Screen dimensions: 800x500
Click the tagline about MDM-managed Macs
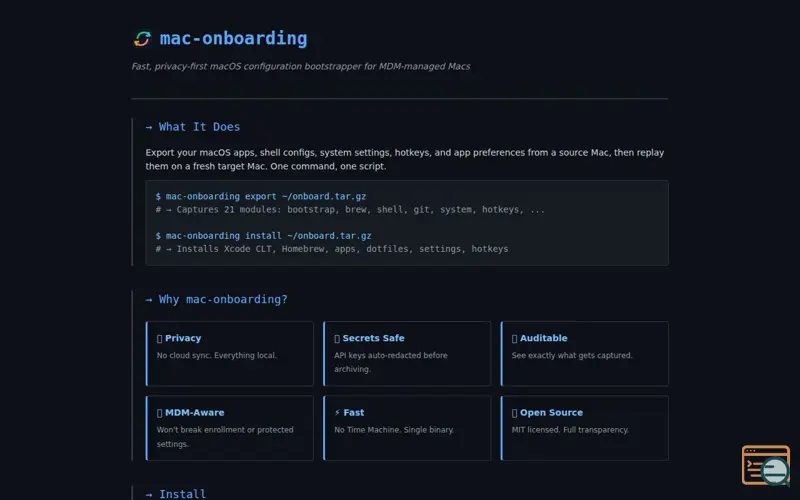301,66
